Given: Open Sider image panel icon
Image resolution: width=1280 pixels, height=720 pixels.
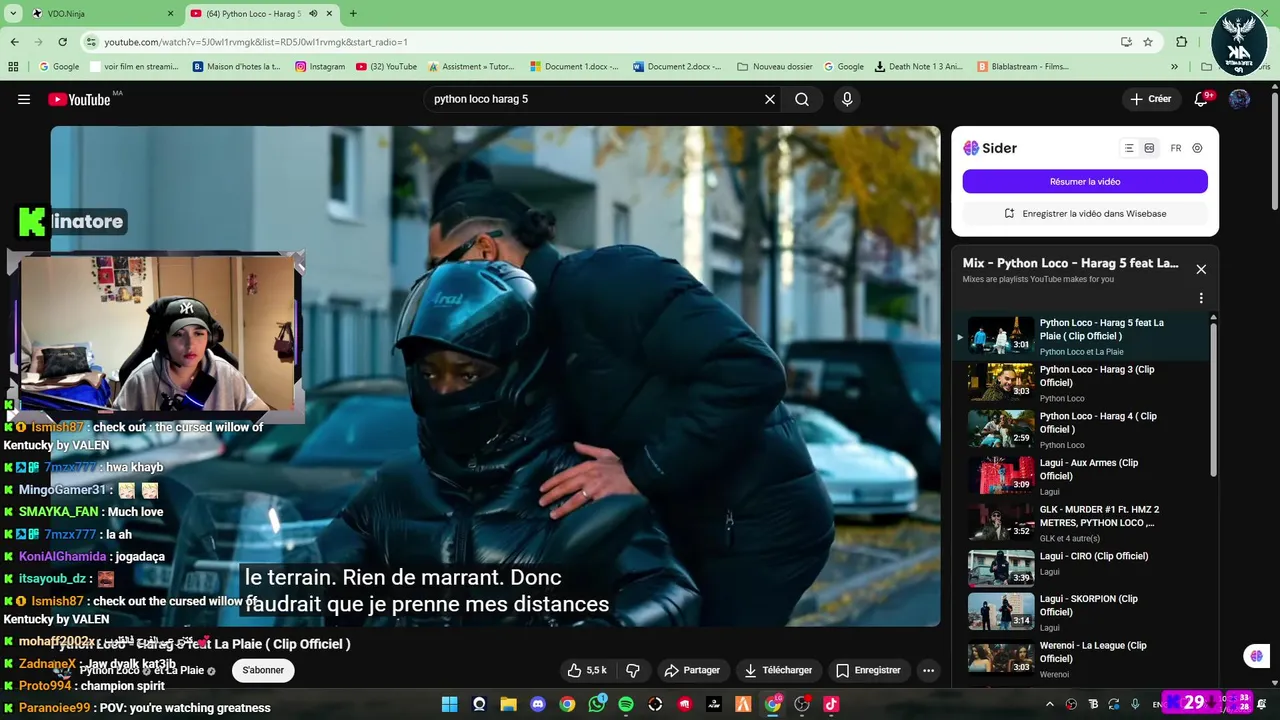Looking at the screenshot, I should coord(1149,148).
